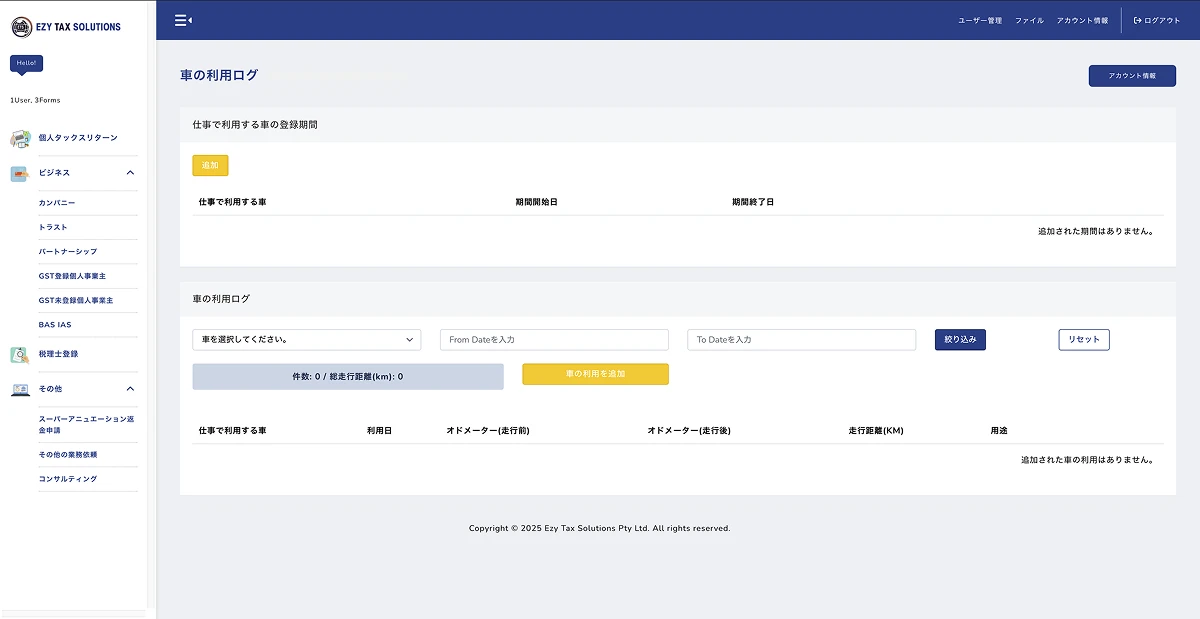Collapse the その他 section chevron
Viewport: 1200px width, 619px height.
pos(130,389)
